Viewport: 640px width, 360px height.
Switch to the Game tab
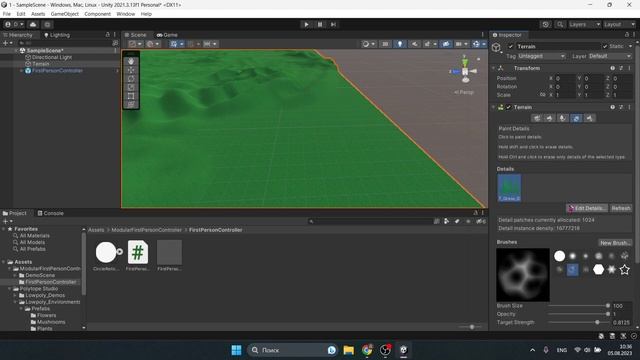point(167,35)
